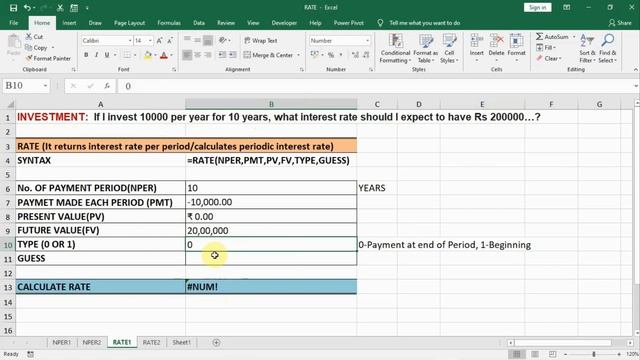Open the Power Pivot tab
This screenshot has width=640, height=360.
(x=349, y=23)
